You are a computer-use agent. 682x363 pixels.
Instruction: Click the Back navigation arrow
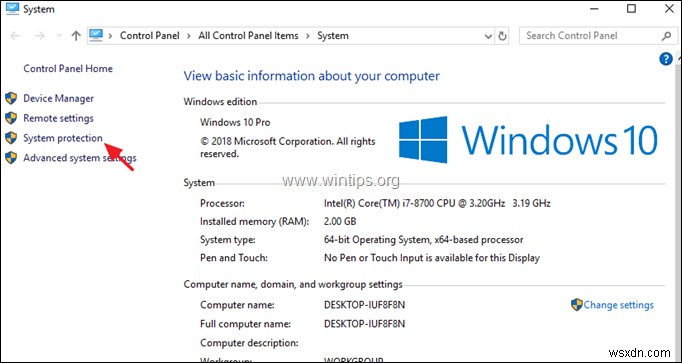pos(16,36)
